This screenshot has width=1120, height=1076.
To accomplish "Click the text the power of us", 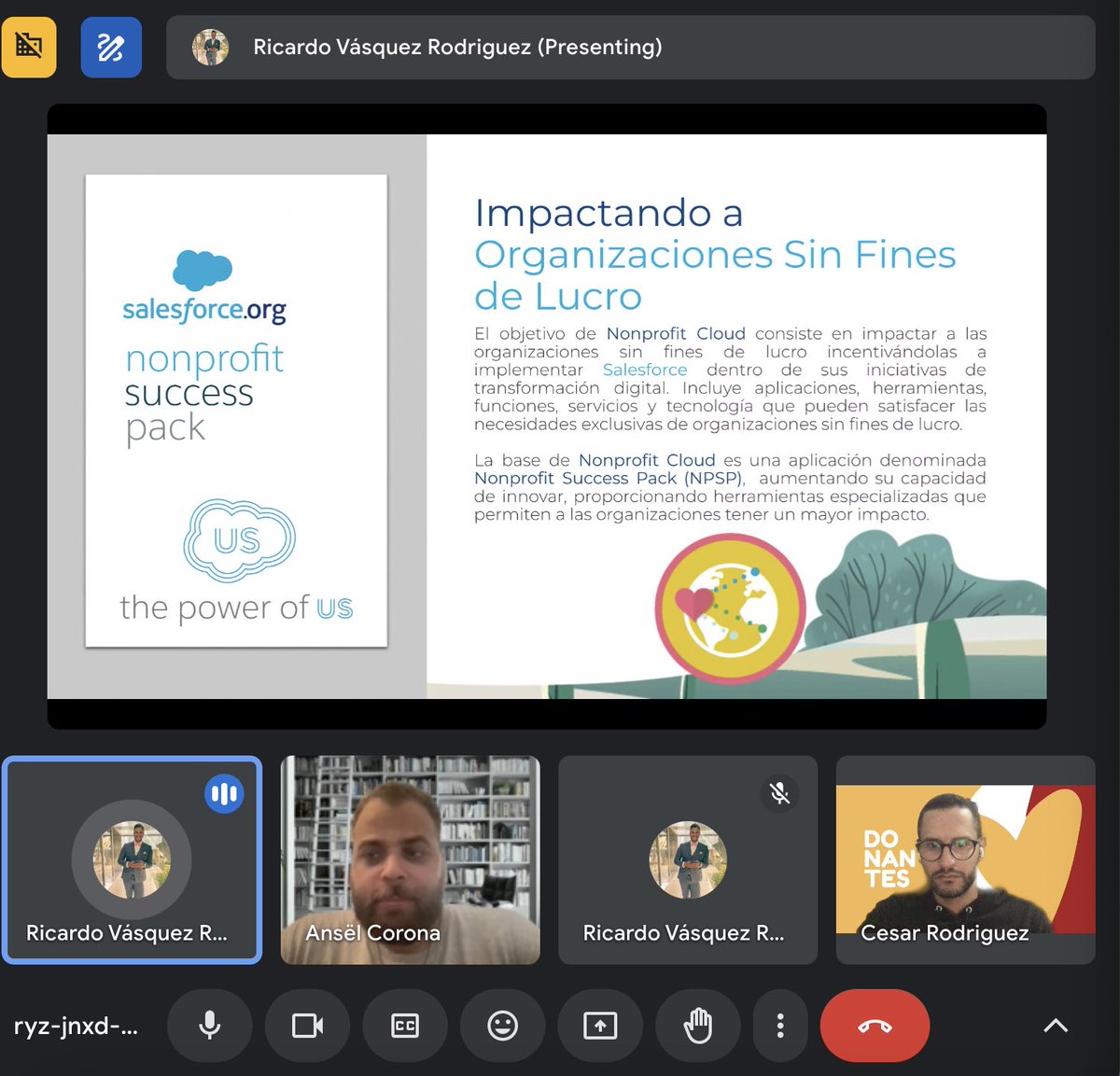I will 236,608.
